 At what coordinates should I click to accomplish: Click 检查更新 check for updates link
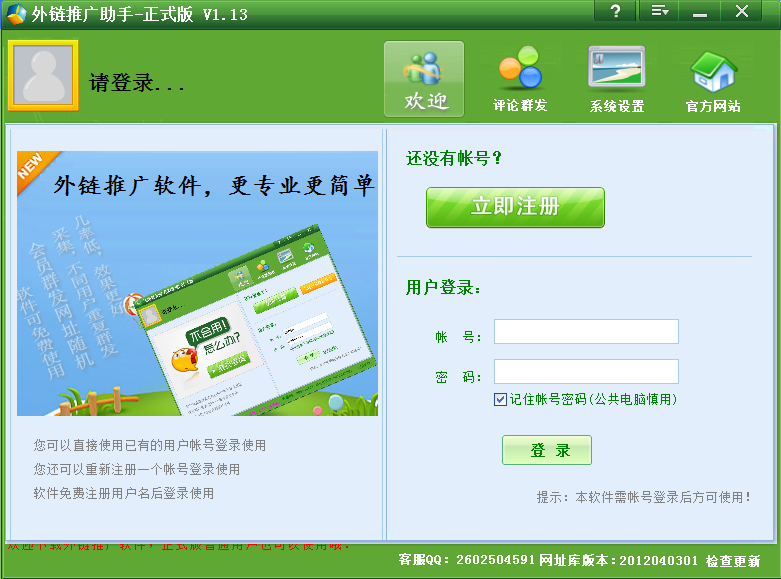tap(733, 561)
